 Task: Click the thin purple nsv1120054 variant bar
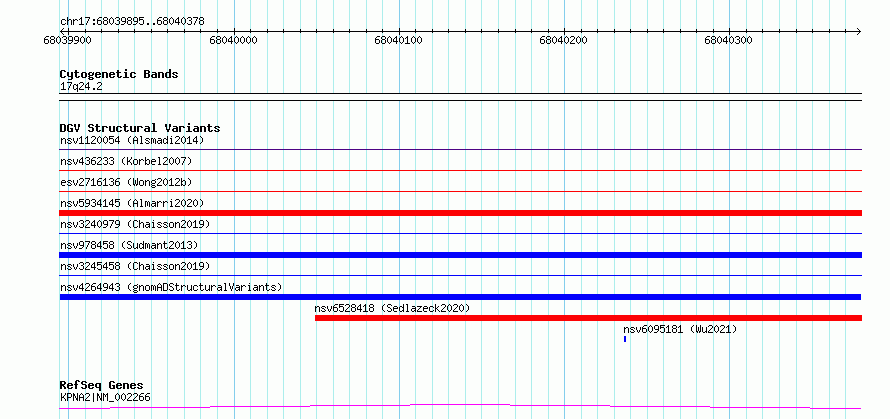pyautogui.click(x=460, y=149)
